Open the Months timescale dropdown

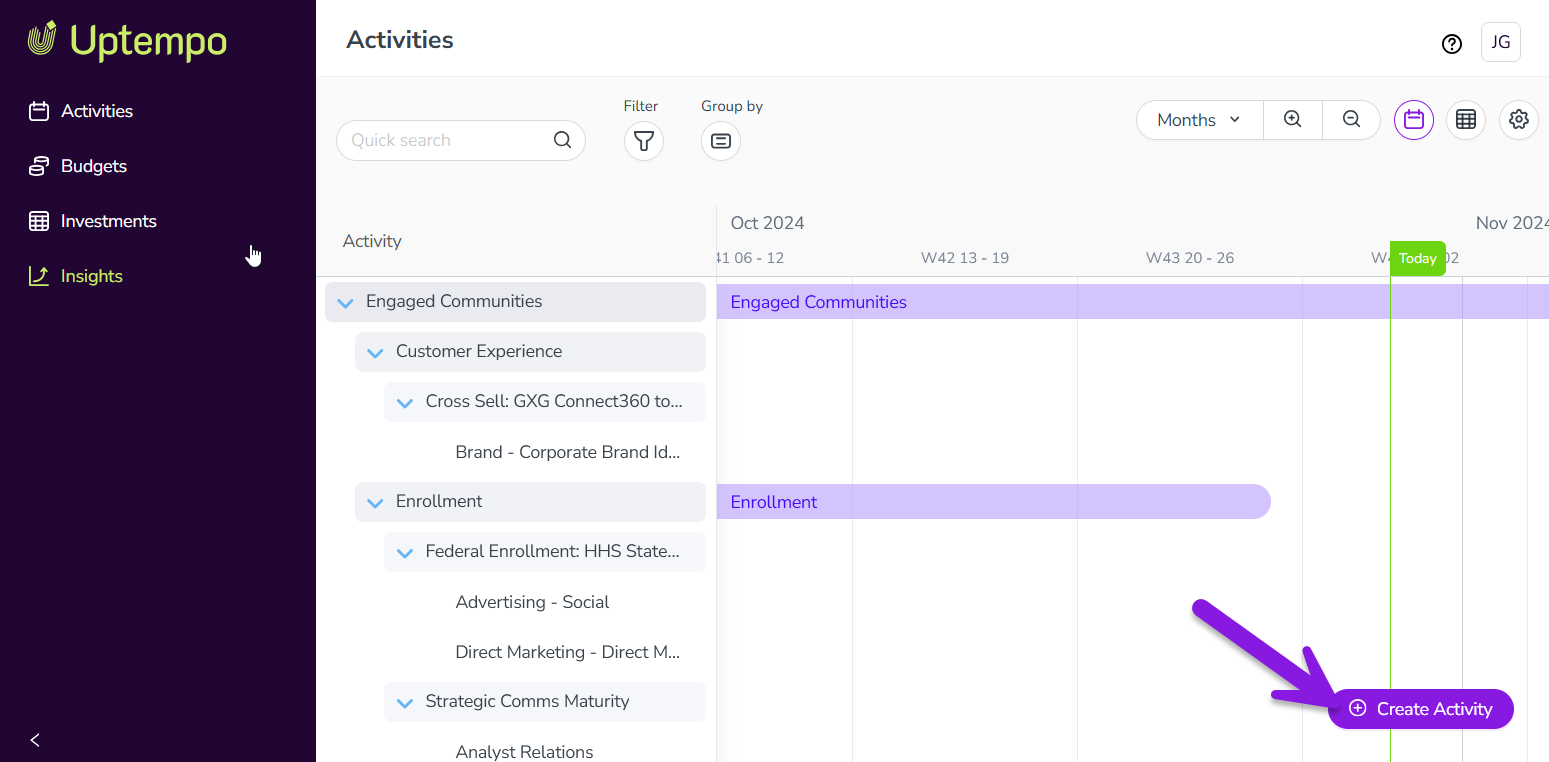pos(1199,120)
